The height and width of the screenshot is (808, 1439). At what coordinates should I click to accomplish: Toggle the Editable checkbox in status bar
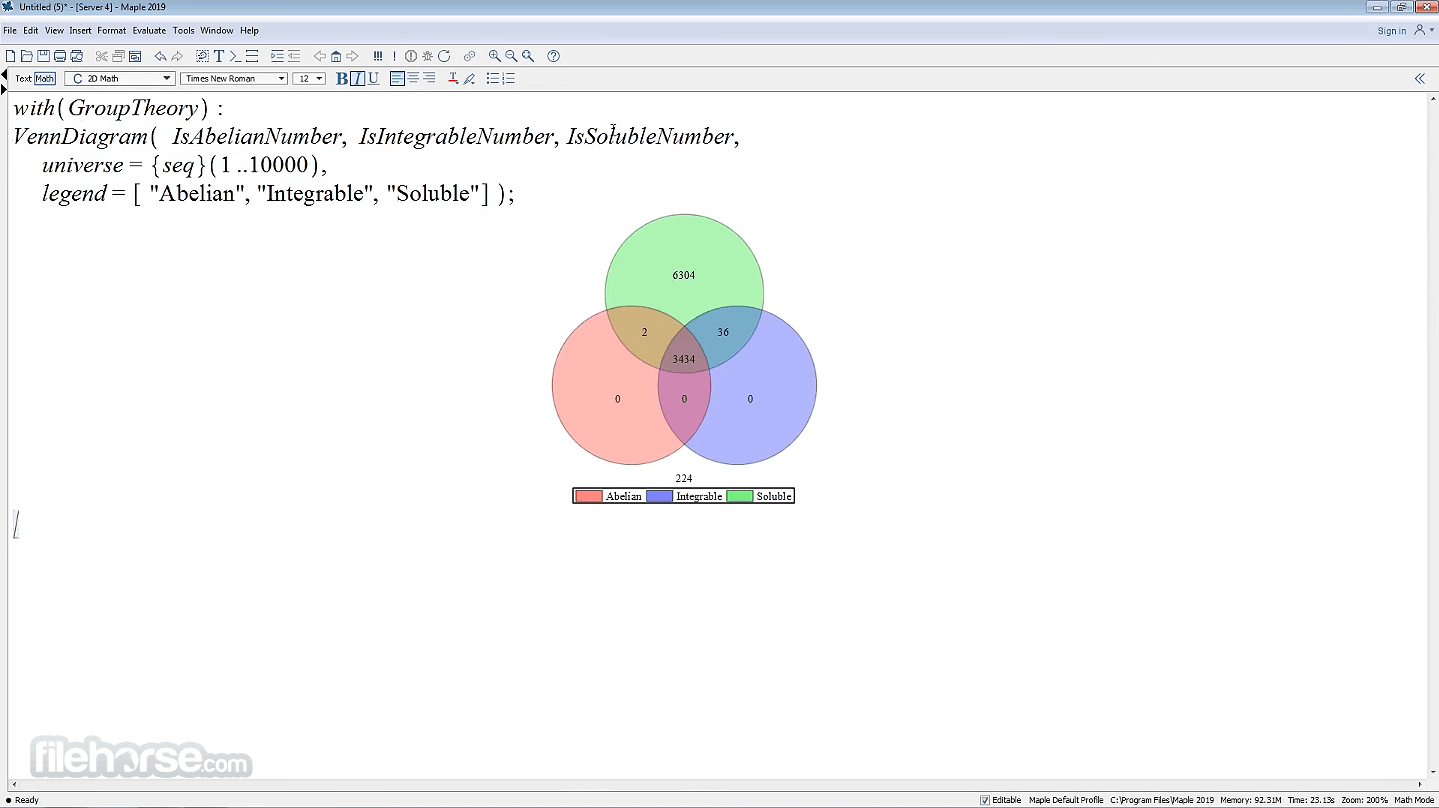(x=985, y=800)
